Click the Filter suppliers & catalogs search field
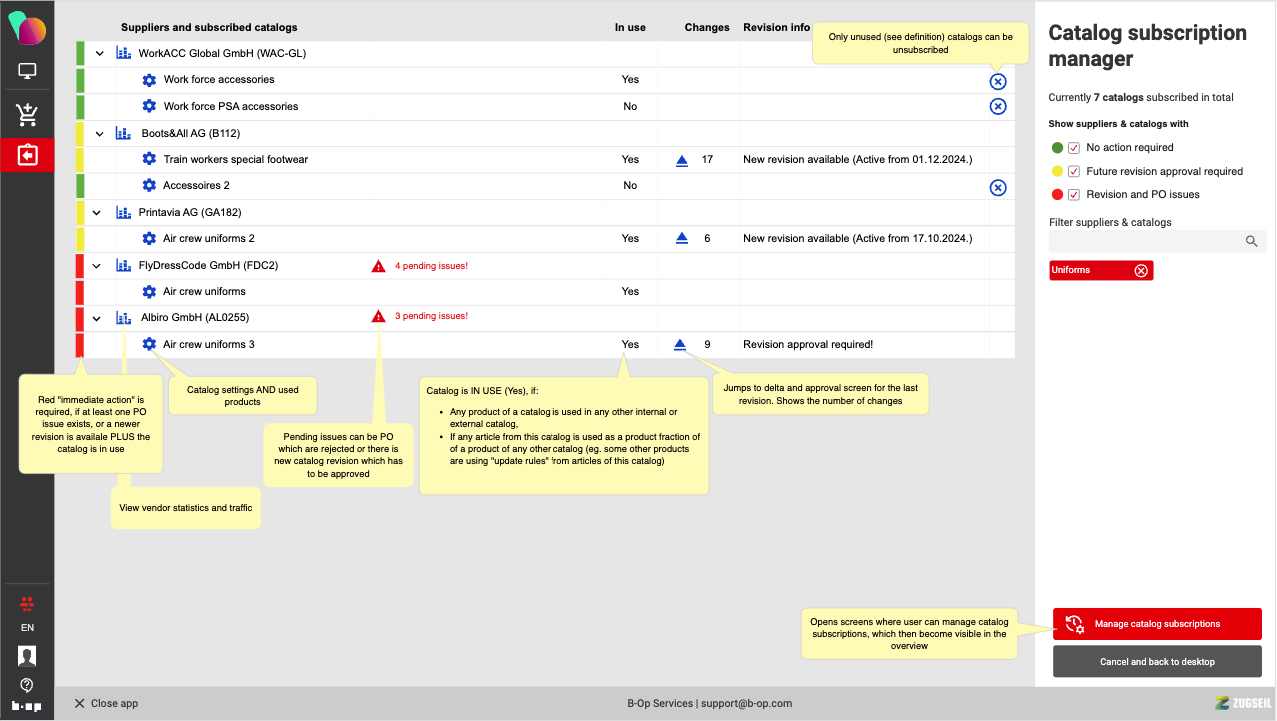1277x721 pixels. (1146, 241)
